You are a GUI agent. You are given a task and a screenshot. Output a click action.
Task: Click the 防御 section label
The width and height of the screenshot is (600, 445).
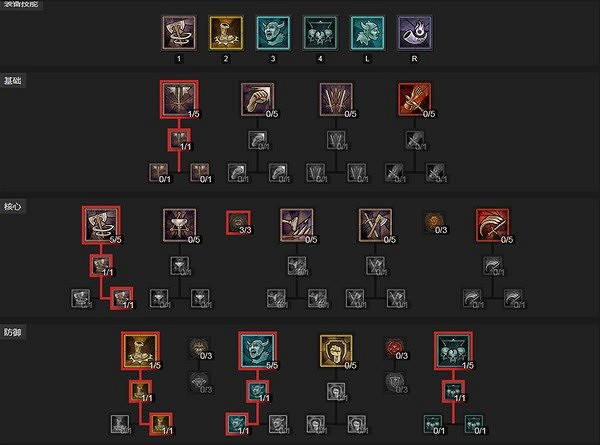[13, 332]
